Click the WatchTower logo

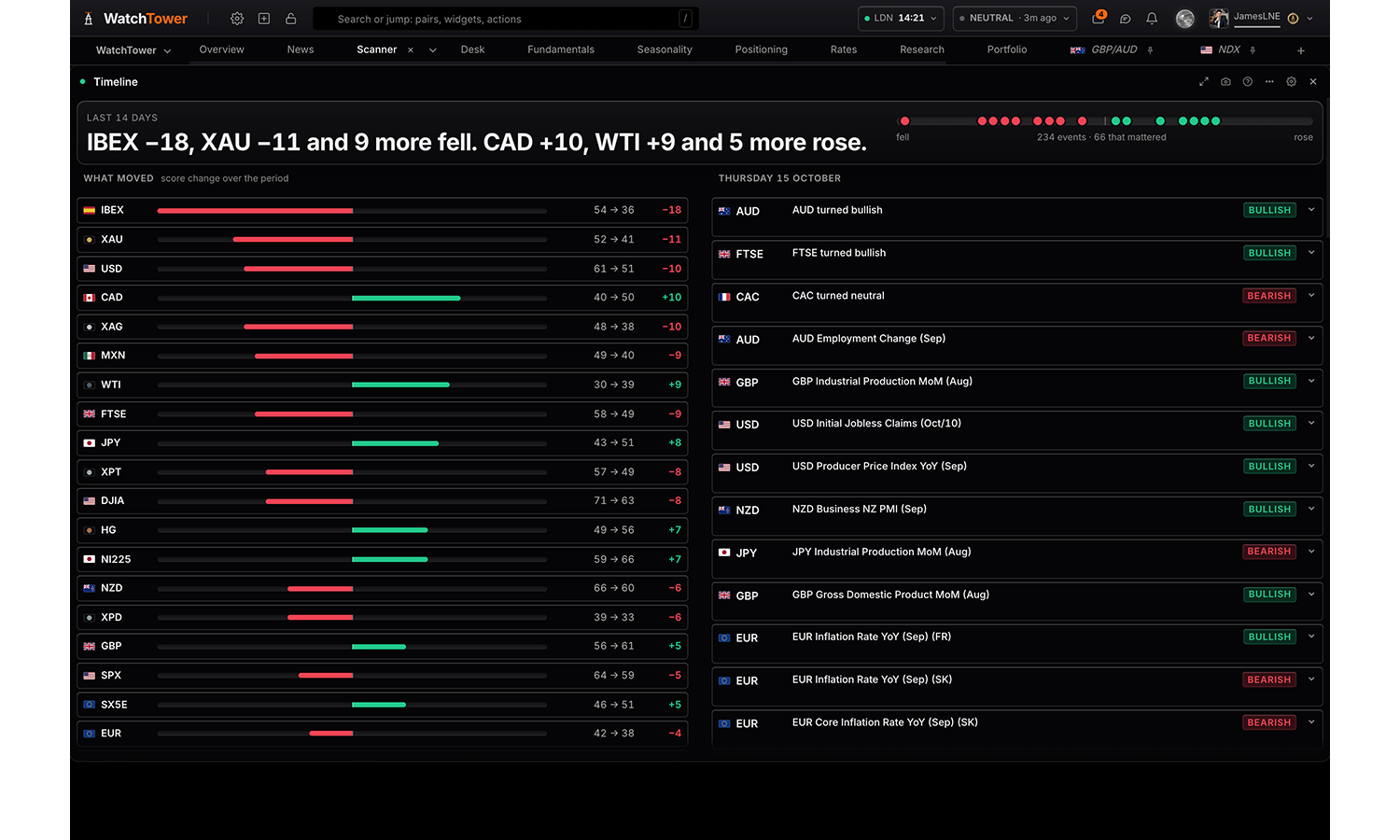point(135,19)
